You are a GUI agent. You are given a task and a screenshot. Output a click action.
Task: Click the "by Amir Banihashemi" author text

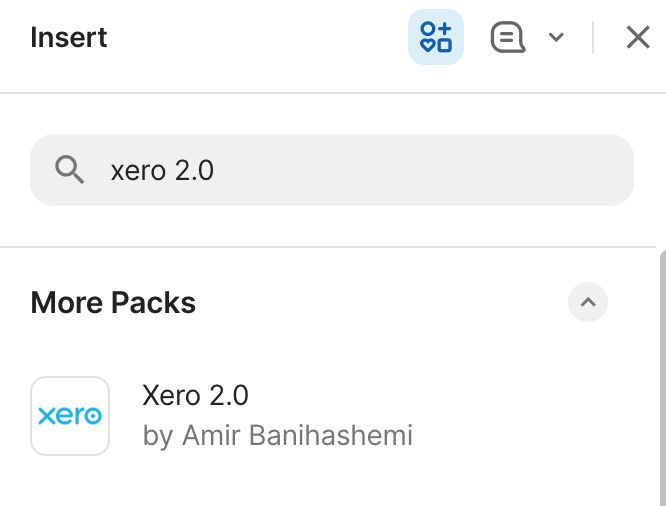(x=278, y=436)
